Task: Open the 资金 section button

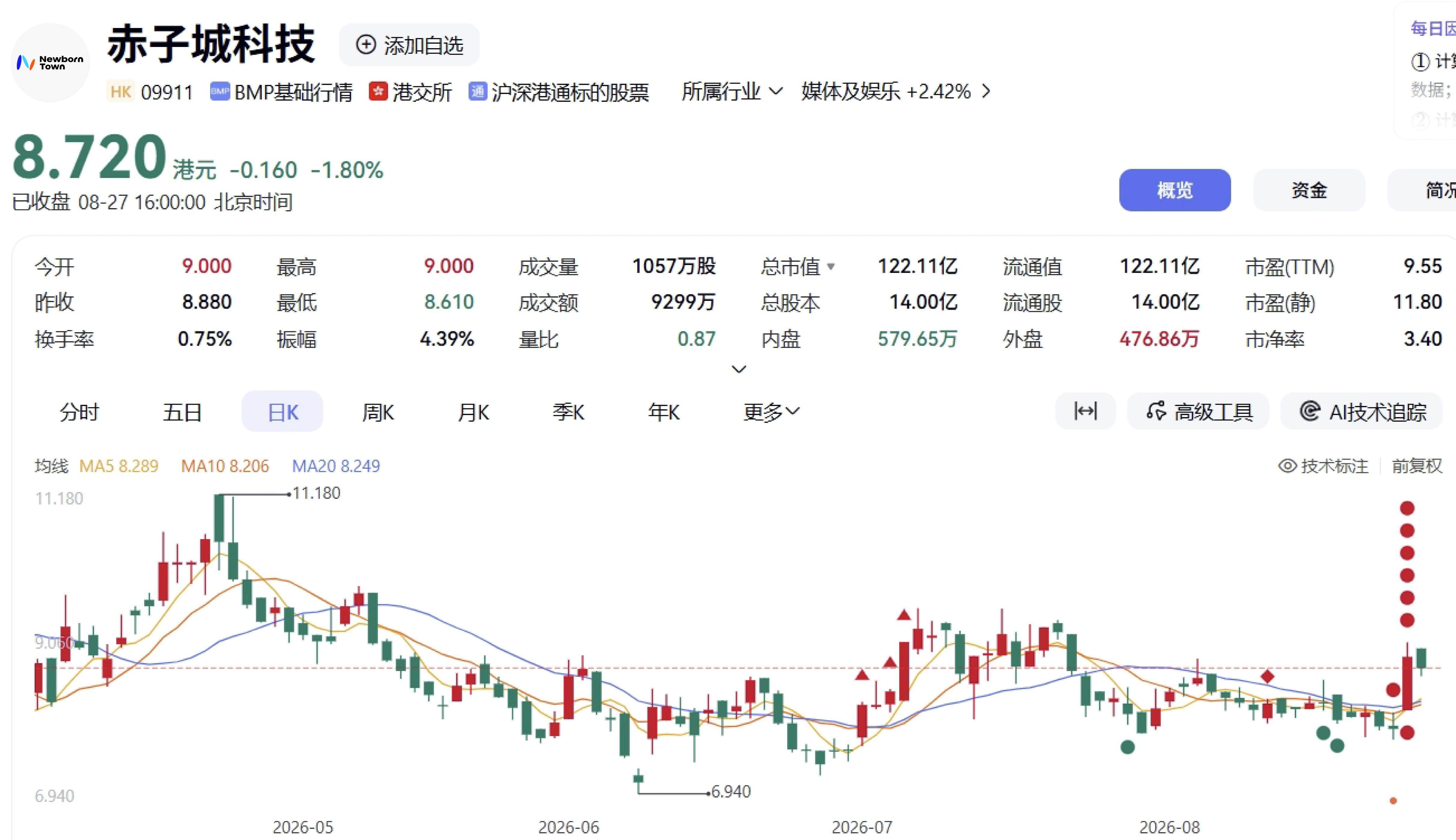Action: 1309,190
